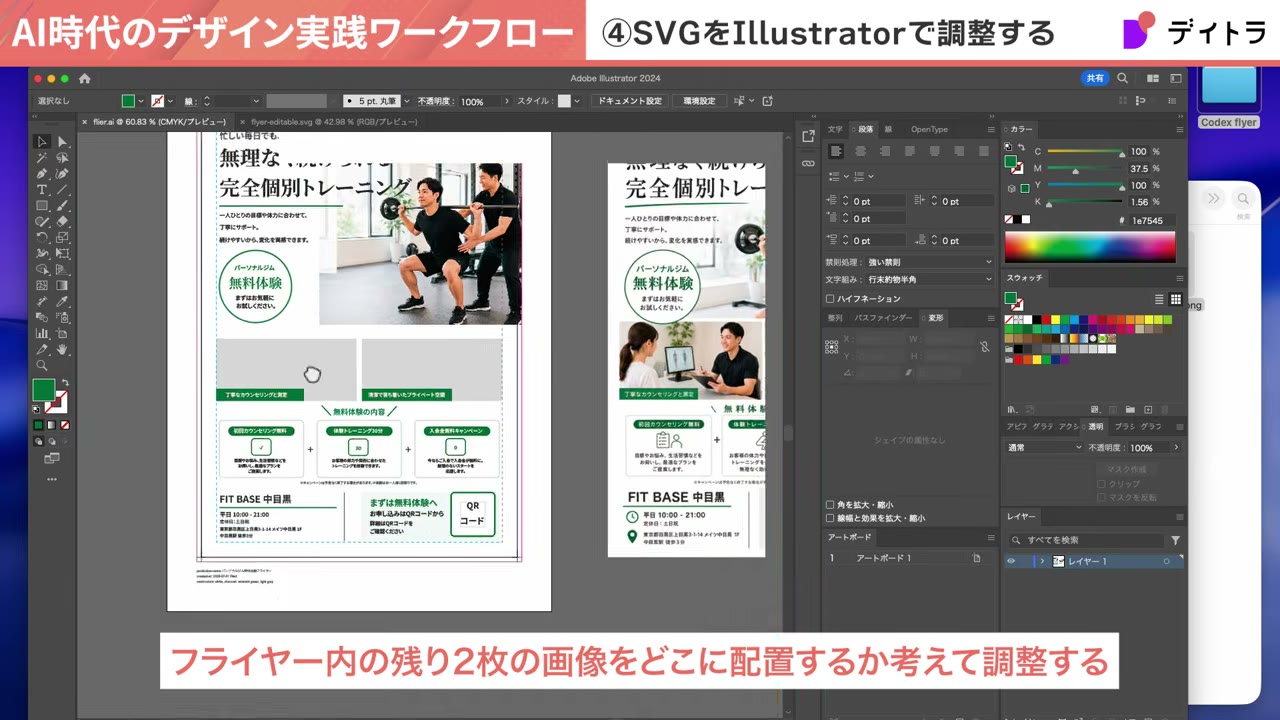Open the 禁則処理 dropdown
Screen dimensions: 1280x720
[930, 262]
